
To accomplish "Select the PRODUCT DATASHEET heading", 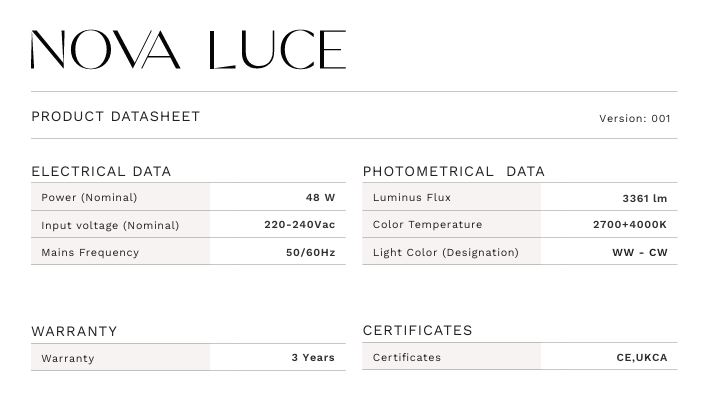I will pyautogui.click(x=116, y=116).
